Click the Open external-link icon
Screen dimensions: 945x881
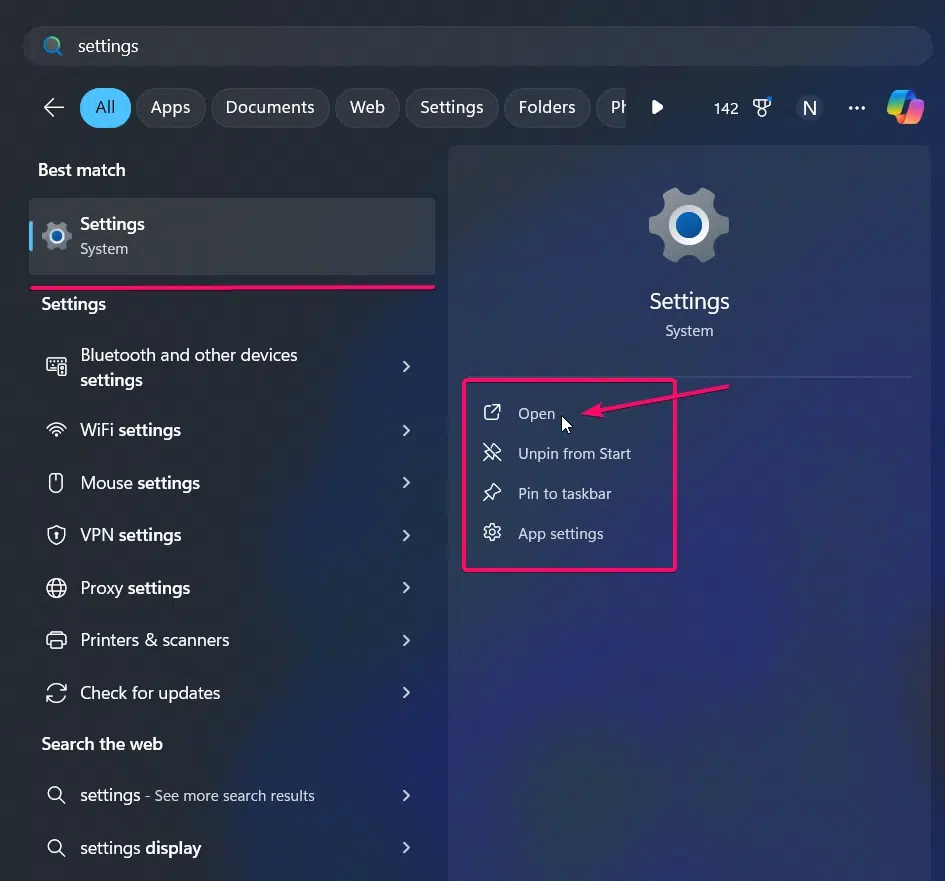click(492, 412)
